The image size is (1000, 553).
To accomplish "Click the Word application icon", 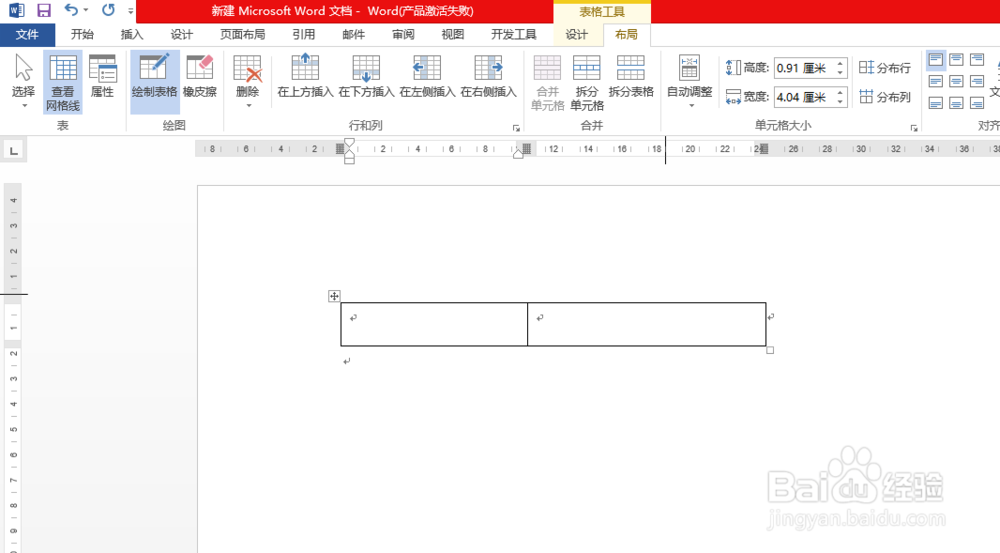I will pos(17,10).
